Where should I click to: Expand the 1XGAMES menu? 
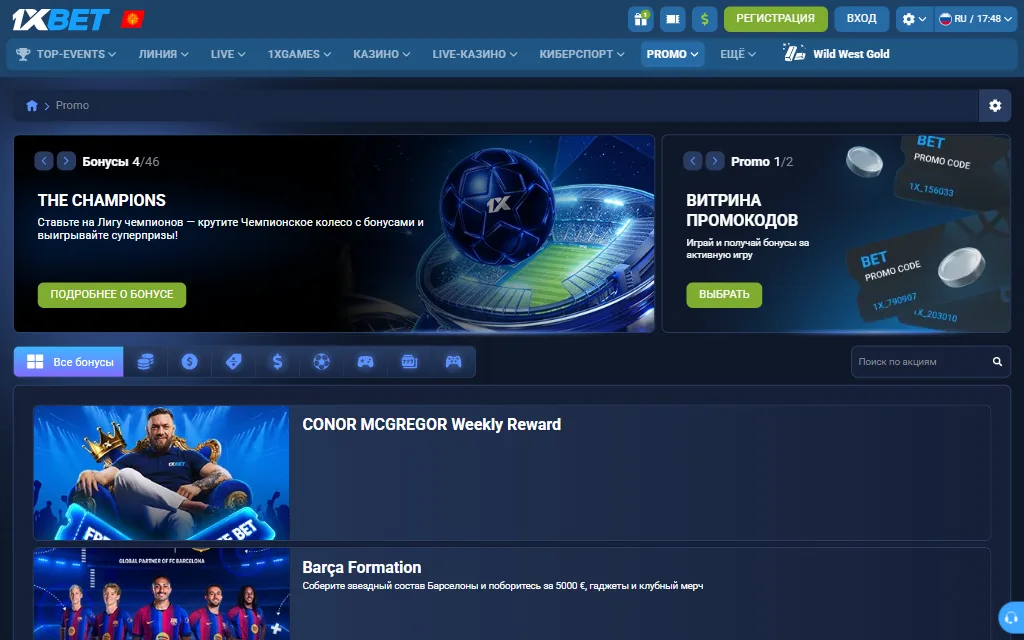click(299, 54)
